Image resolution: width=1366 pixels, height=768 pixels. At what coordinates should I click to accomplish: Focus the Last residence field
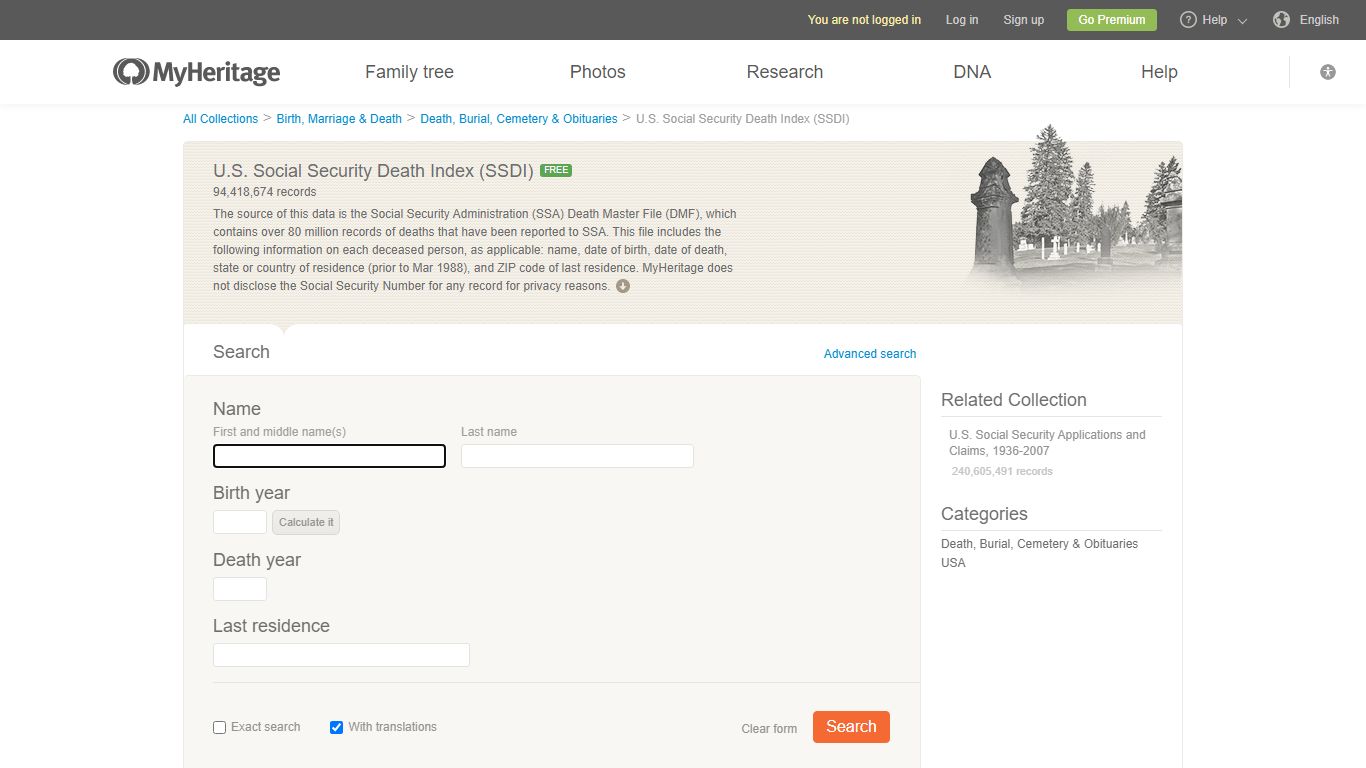coord(341,655)
